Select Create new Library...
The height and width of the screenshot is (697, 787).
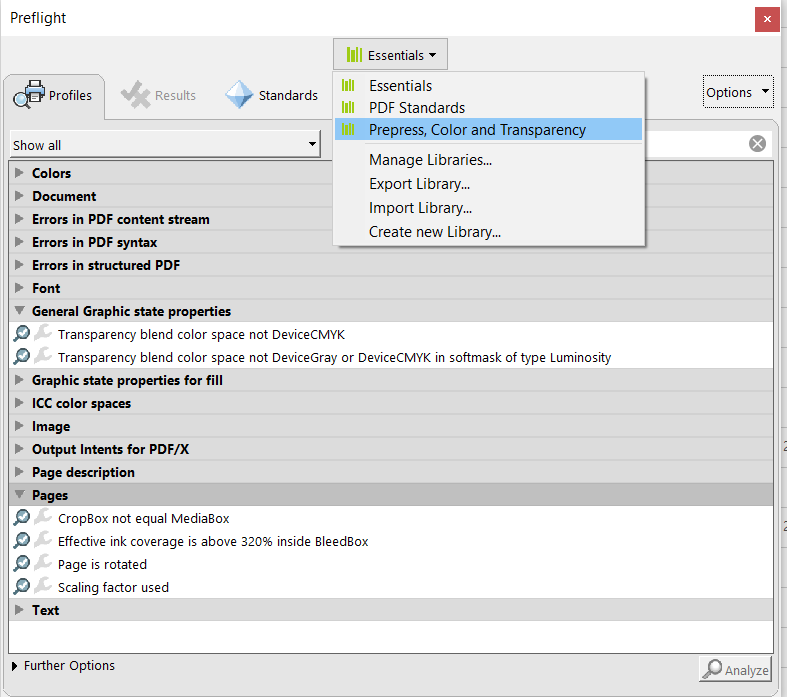488,232
